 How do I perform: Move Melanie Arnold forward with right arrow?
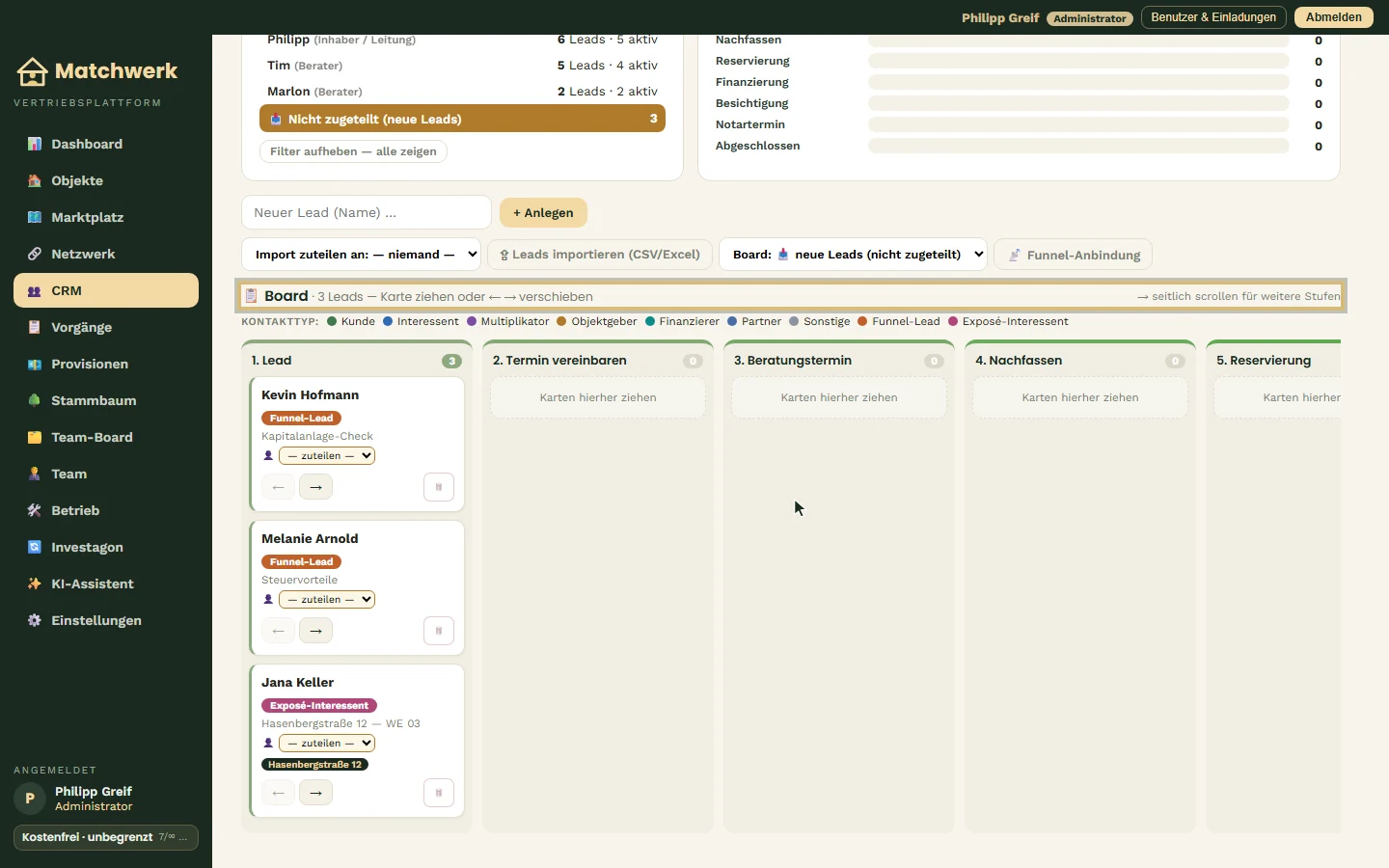[315, 631]
